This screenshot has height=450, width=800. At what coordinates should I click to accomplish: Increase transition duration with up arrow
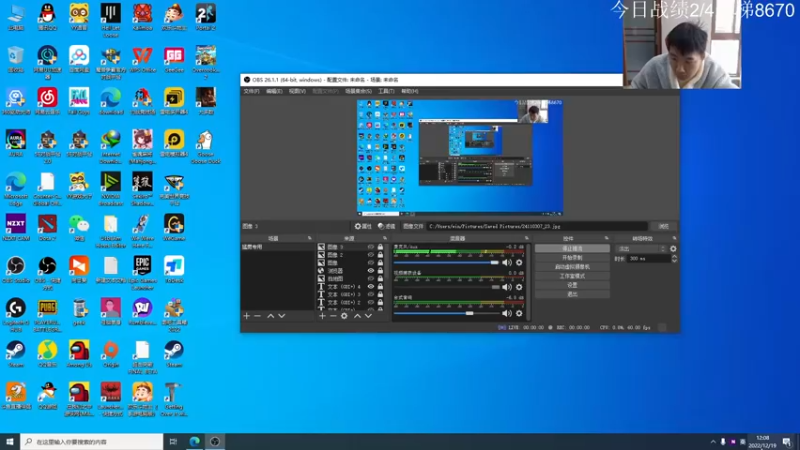click(674, 257)
